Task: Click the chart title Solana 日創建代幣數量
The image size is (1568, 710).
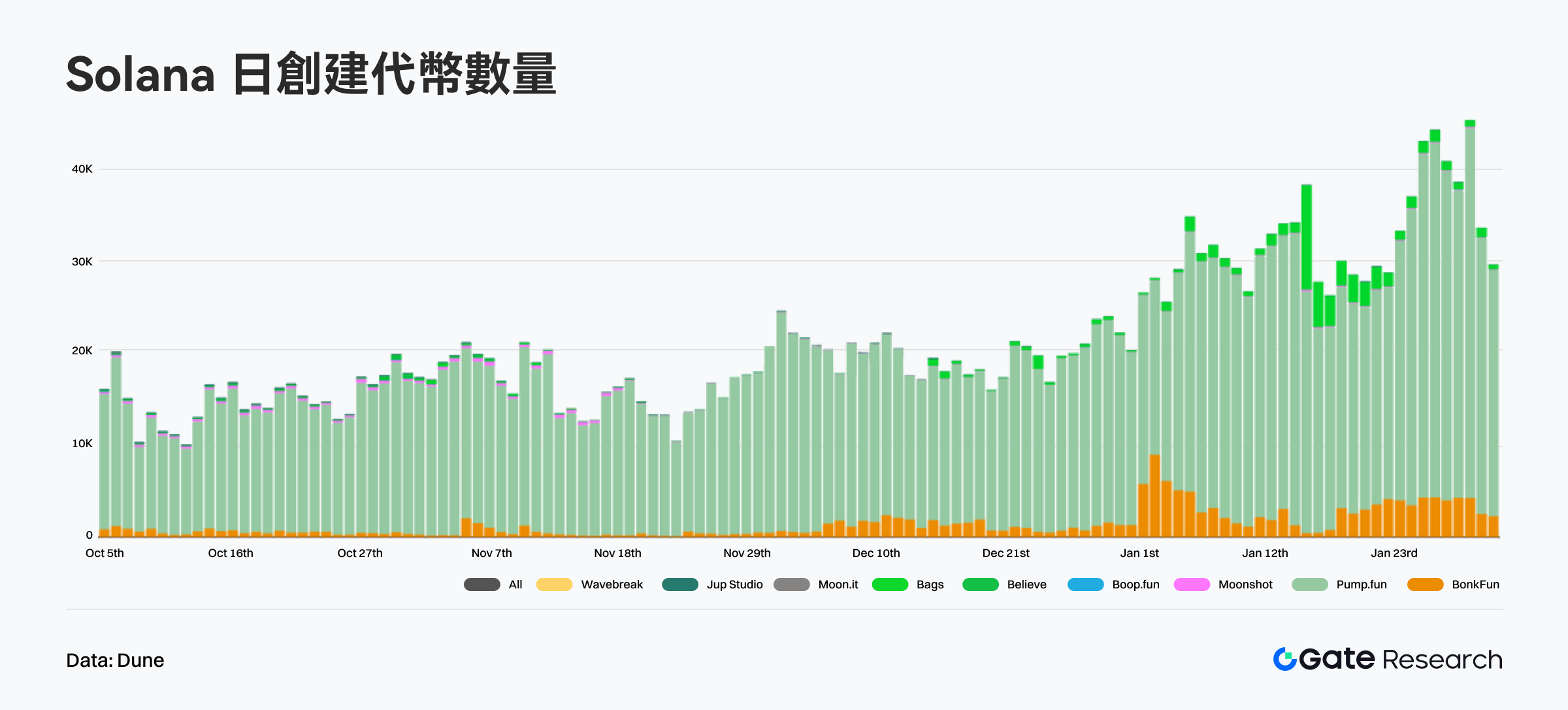Action: (311, 75)
